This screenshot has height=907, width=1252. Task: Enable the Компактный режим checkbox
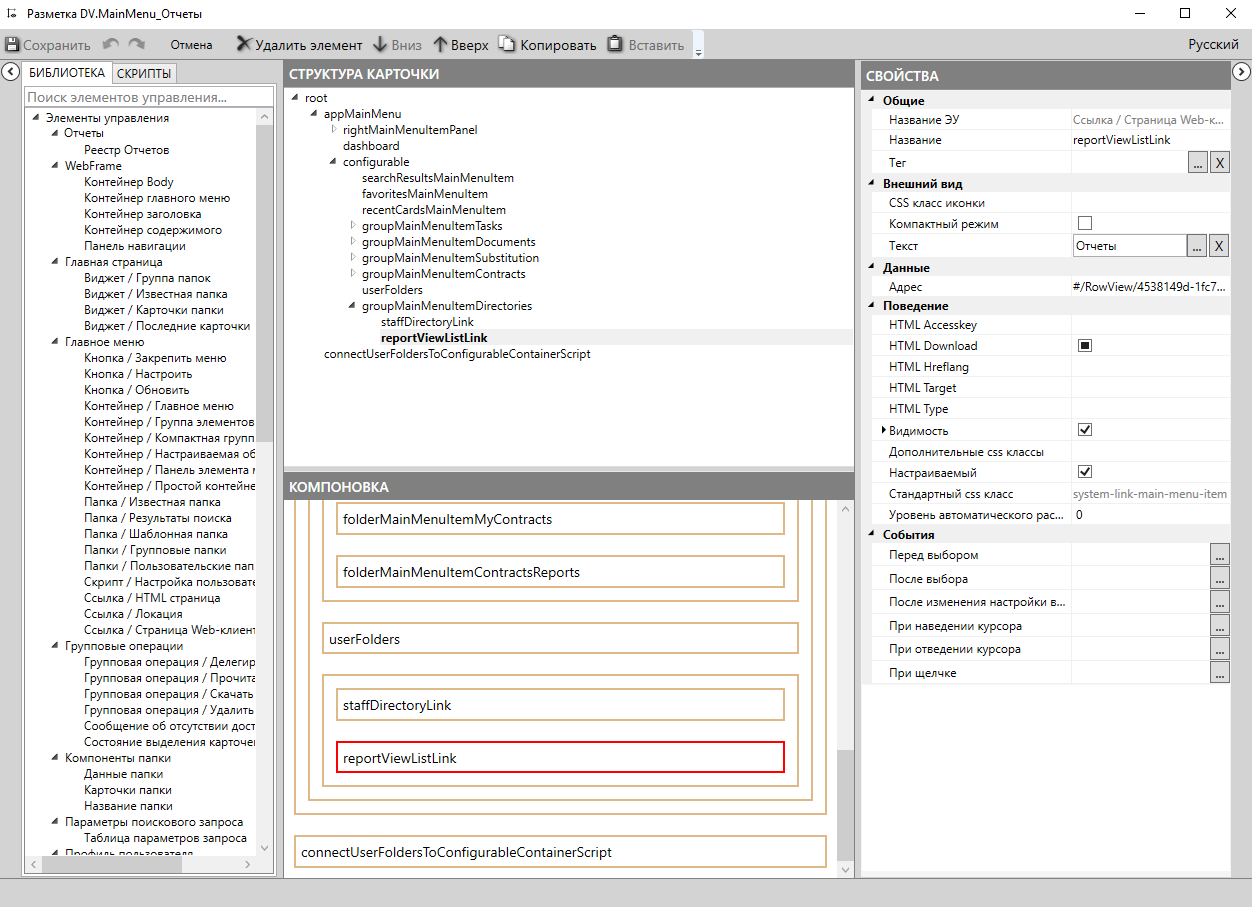(1084, 223)
